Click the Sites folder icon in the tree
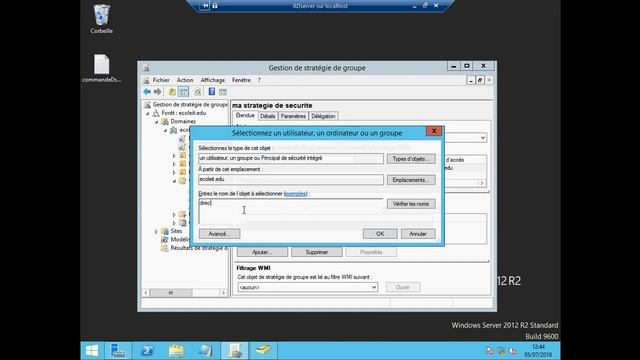This screenshot has width=640, height=360. pos(165,231)
